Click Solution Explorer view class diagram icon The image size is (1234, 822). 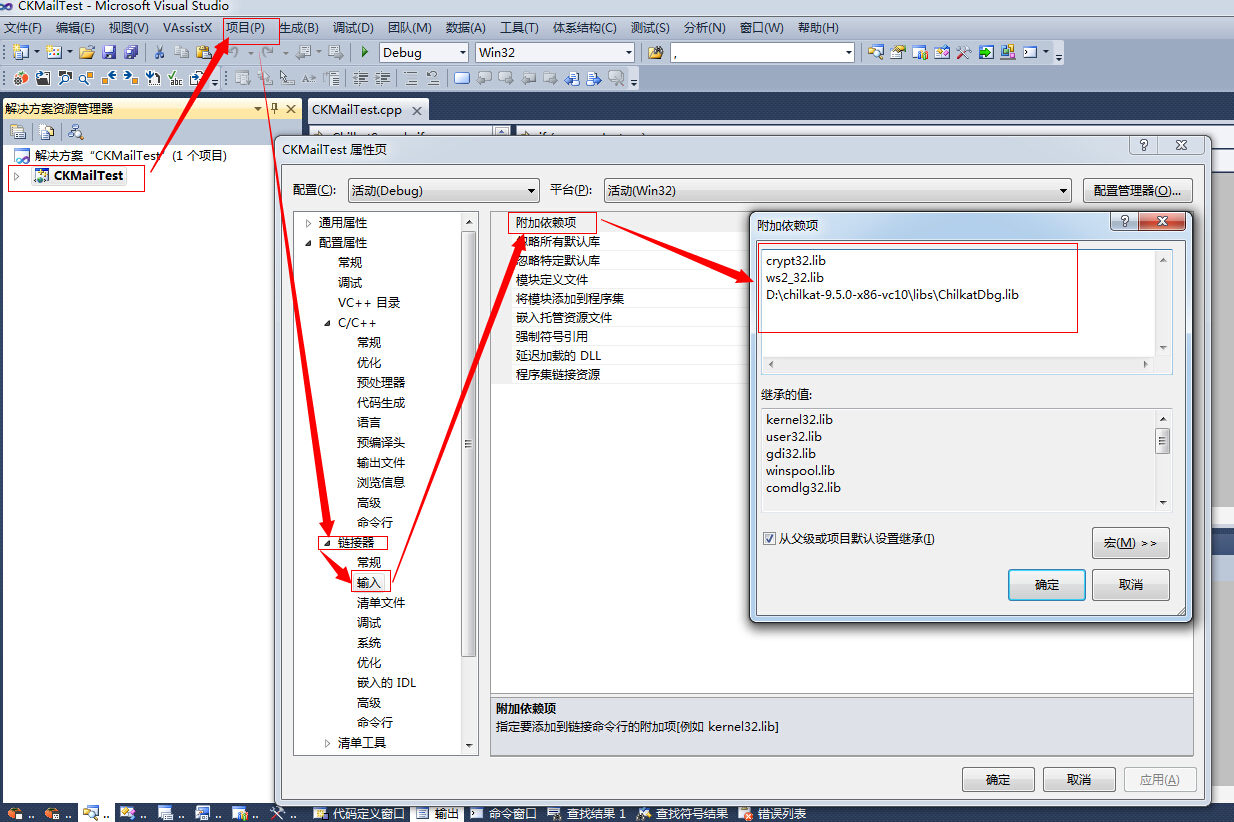[75, 131]
